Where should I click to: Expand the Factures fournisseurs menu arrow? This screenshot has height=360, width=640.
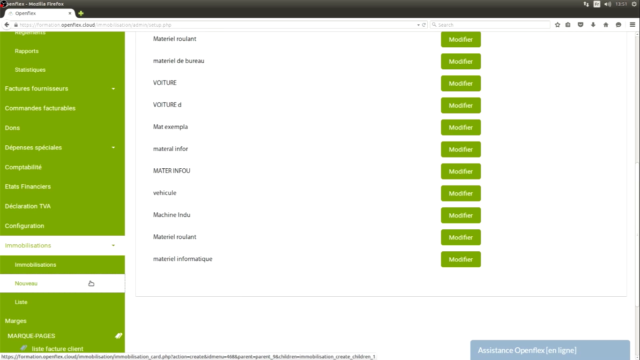click(113, 89)
